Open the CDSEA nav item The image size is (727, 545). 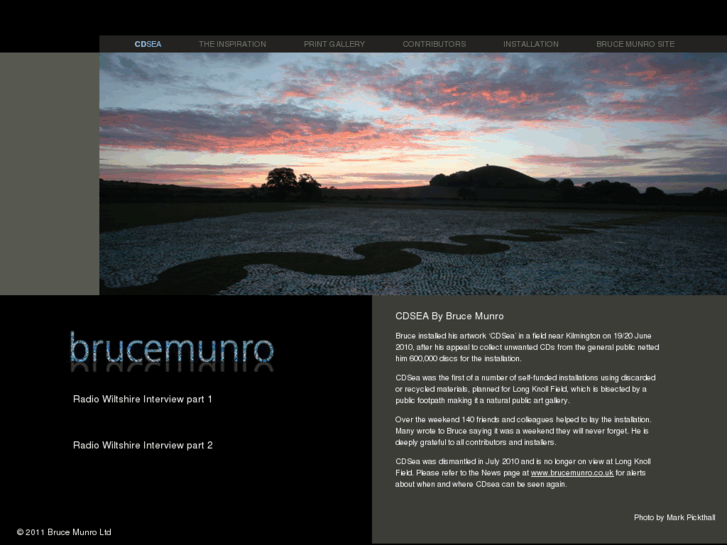tap(148, 44)
